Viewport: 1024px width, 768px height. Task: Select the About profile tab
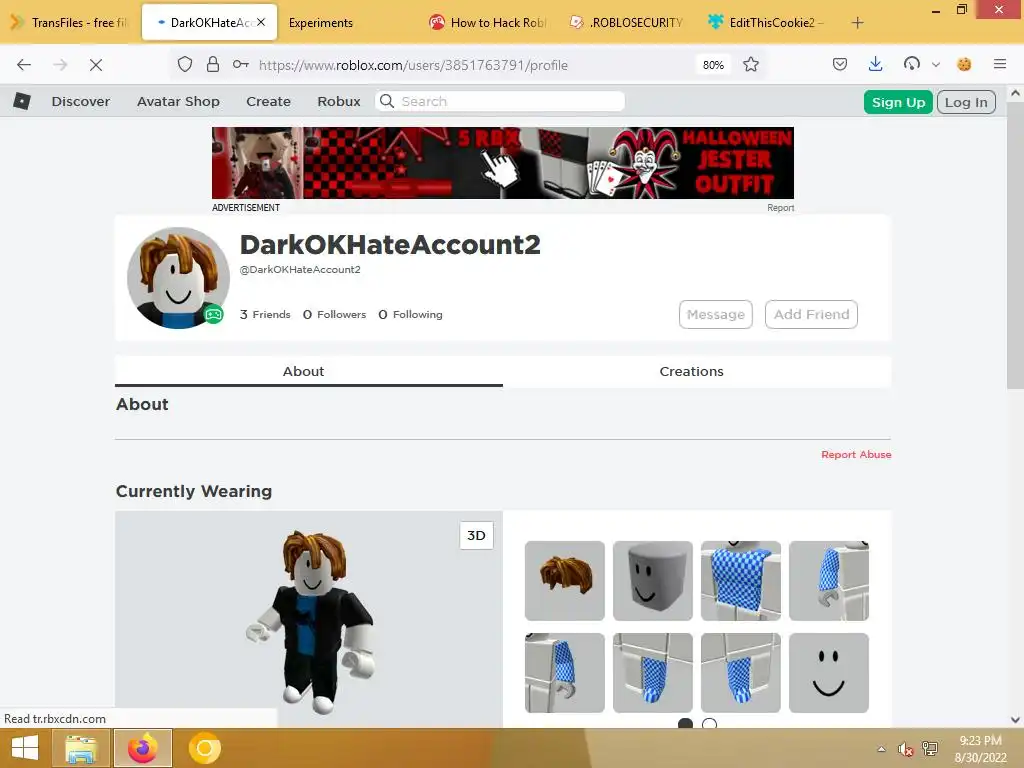309,372
